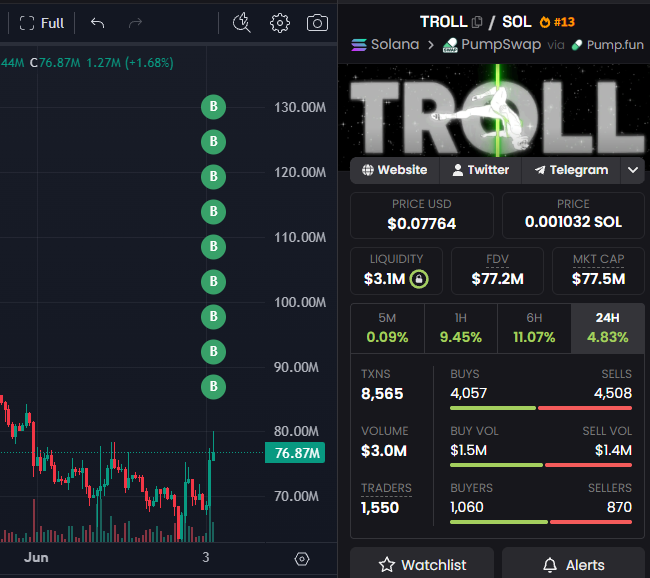Open trending rank #13 flame badge

click(x=557, y=22)
